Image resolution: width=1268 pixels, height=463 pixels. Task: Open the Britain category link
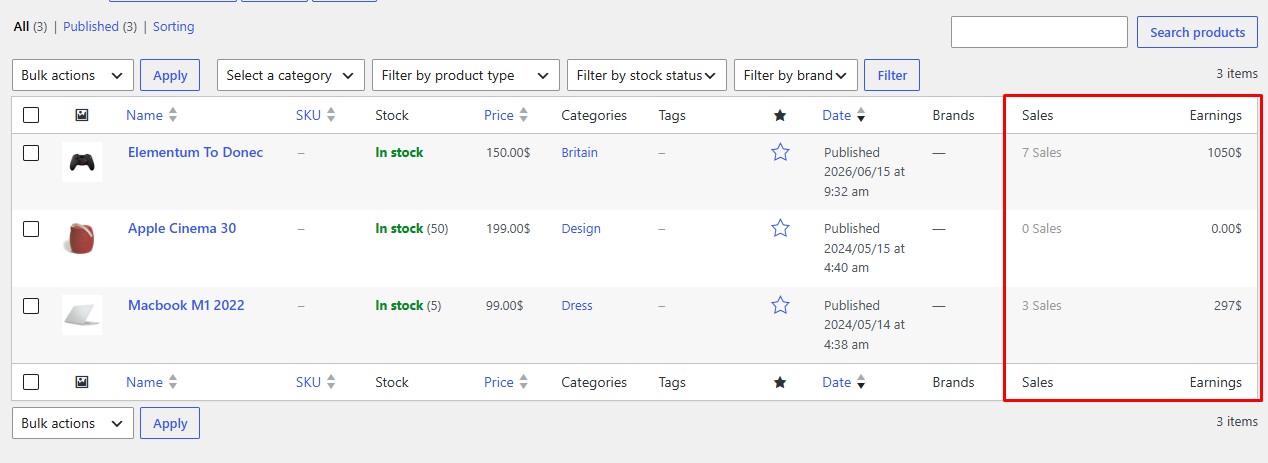580,152
